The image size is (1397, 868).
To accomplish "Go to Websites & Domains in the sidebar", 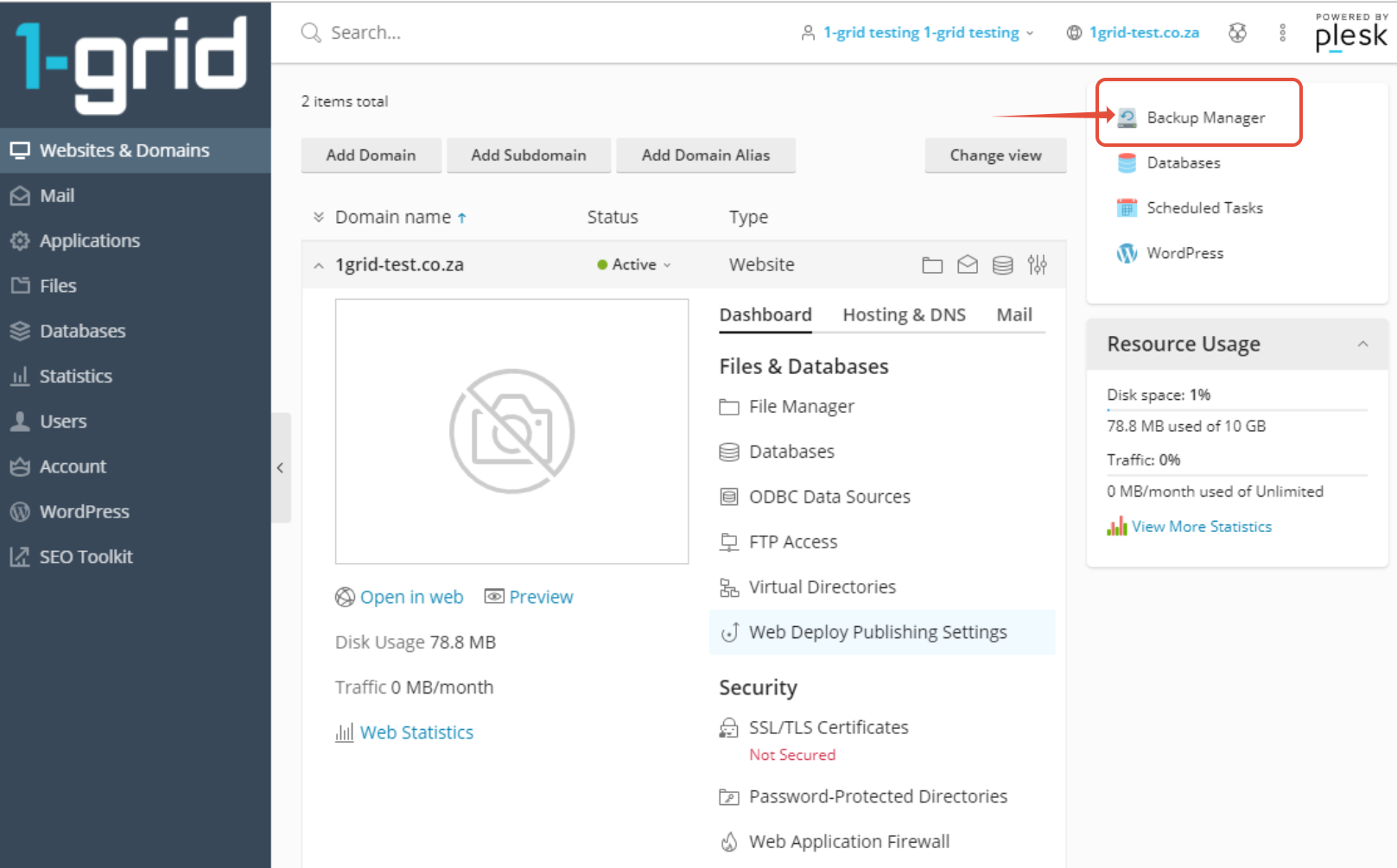I will [135, 150].
